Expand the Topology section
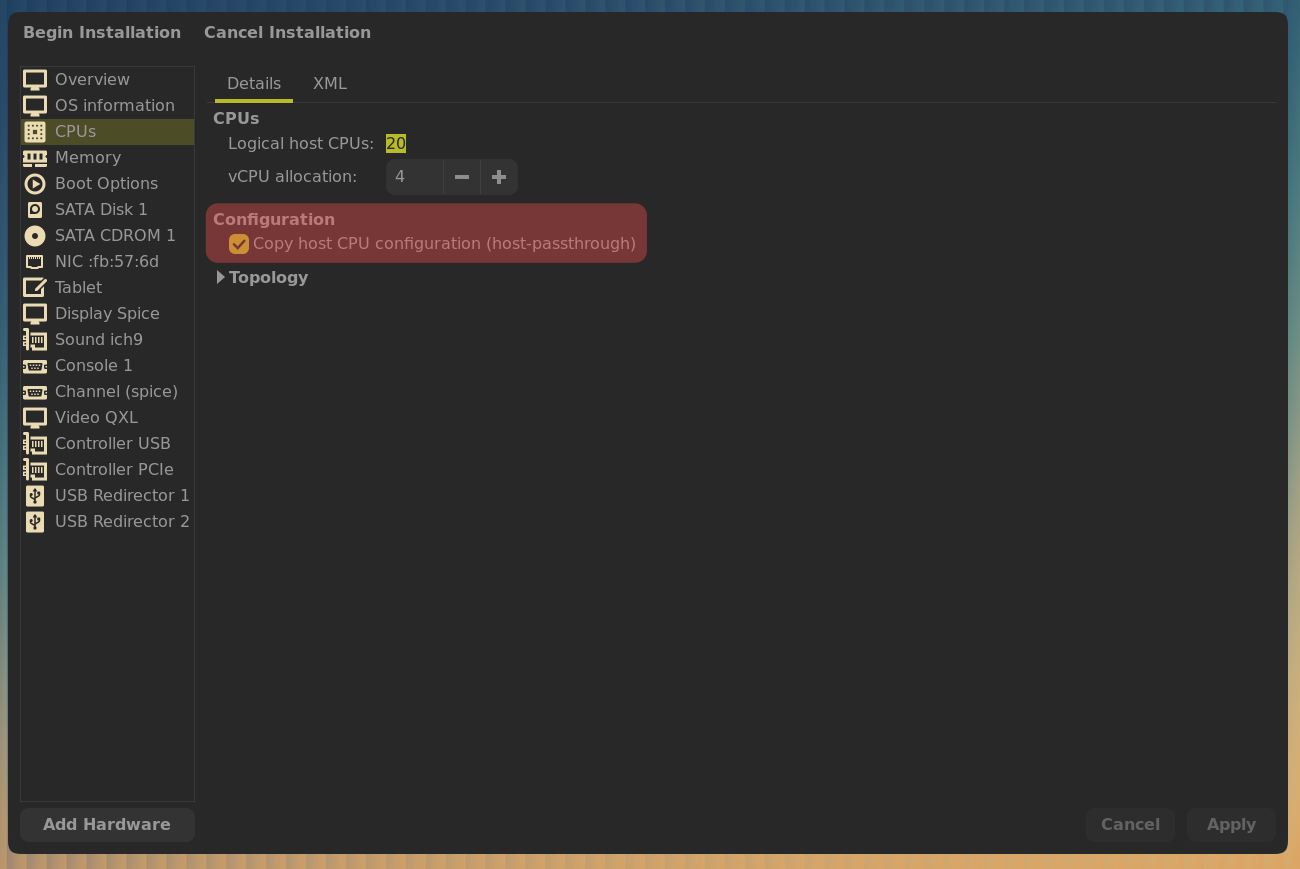Image resolution: width=1300 pixels, height=869 pixels. point(221,278)
